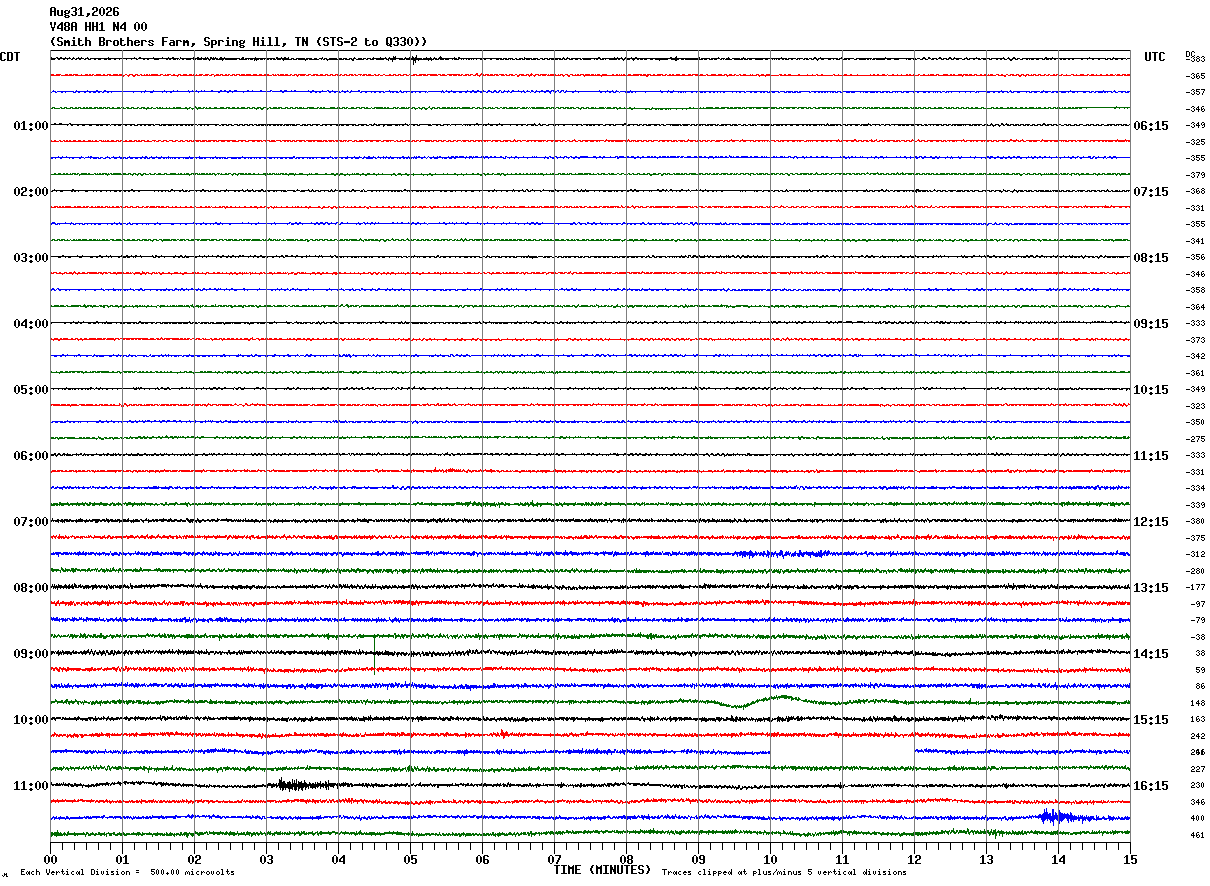Select the 06:15 UTC time label
The width and height of the screenshot is (1210, 886).
[1150, 126]
